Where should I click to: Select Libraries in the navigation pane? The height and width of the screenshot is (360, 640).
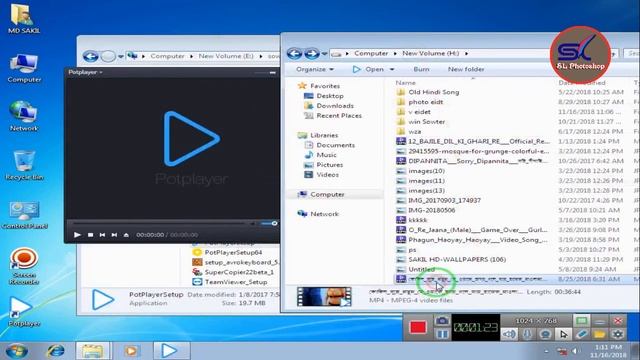pyautogui.click(x=324, y=135)
